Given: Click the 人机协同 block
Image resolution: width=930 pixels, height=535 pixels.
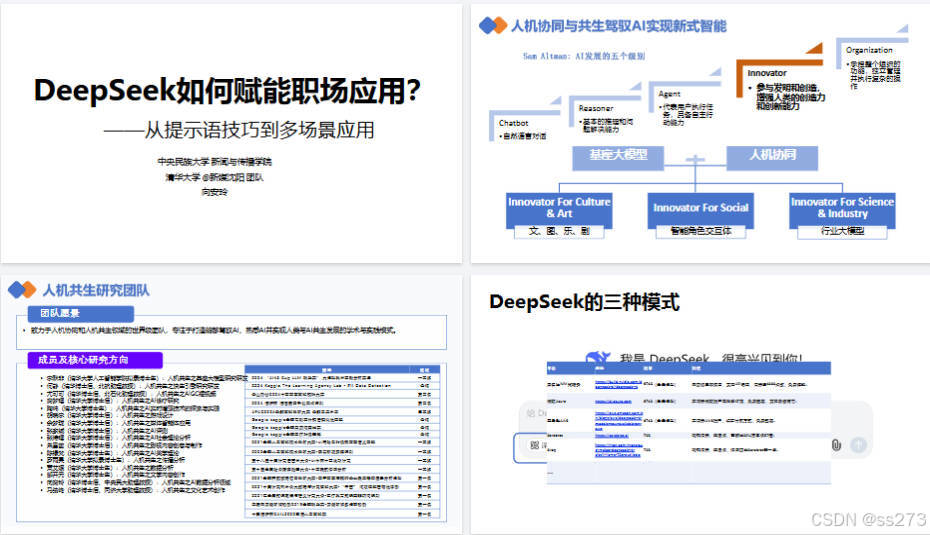Looking at the screenshot, I should tap(772, 156).
